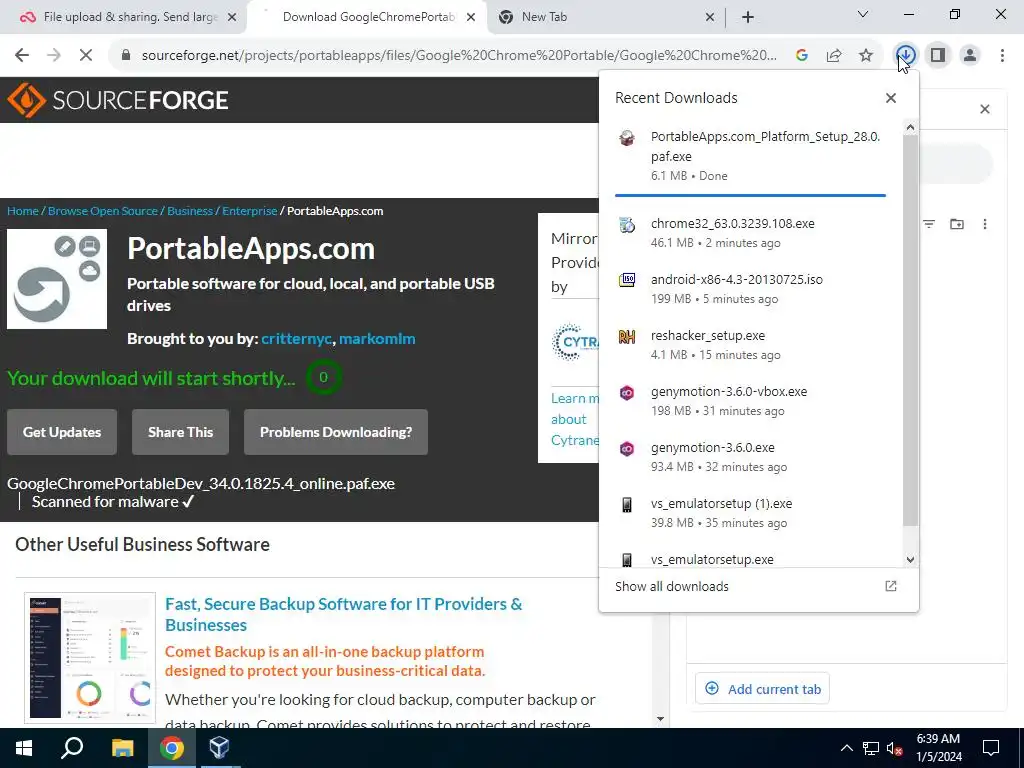Screen dimensions: 1024x768
Task: Click the reshacker_setup file icon
Action: (x=627, y=336)
